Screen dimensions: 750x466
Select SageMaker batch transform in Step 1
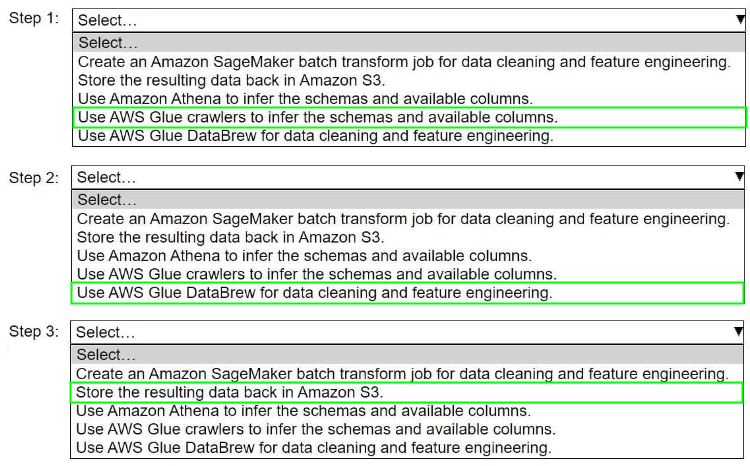pyautogui.click(x=403, y=61)
